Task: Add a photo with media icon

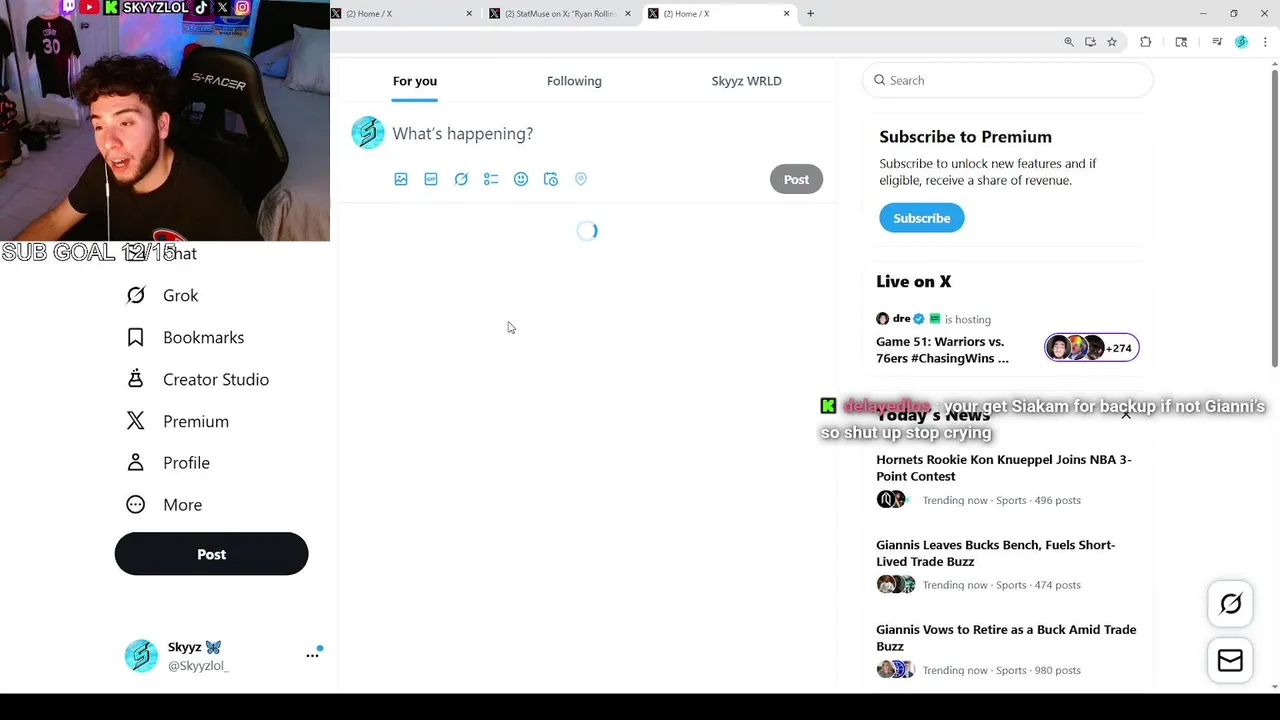Action: coord(401,179)
